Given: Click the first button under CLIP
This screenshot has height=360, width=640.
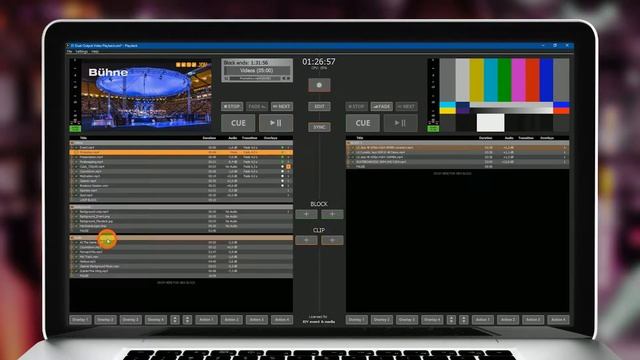Looking at the screenshot, I should click(x=306, y=240).
